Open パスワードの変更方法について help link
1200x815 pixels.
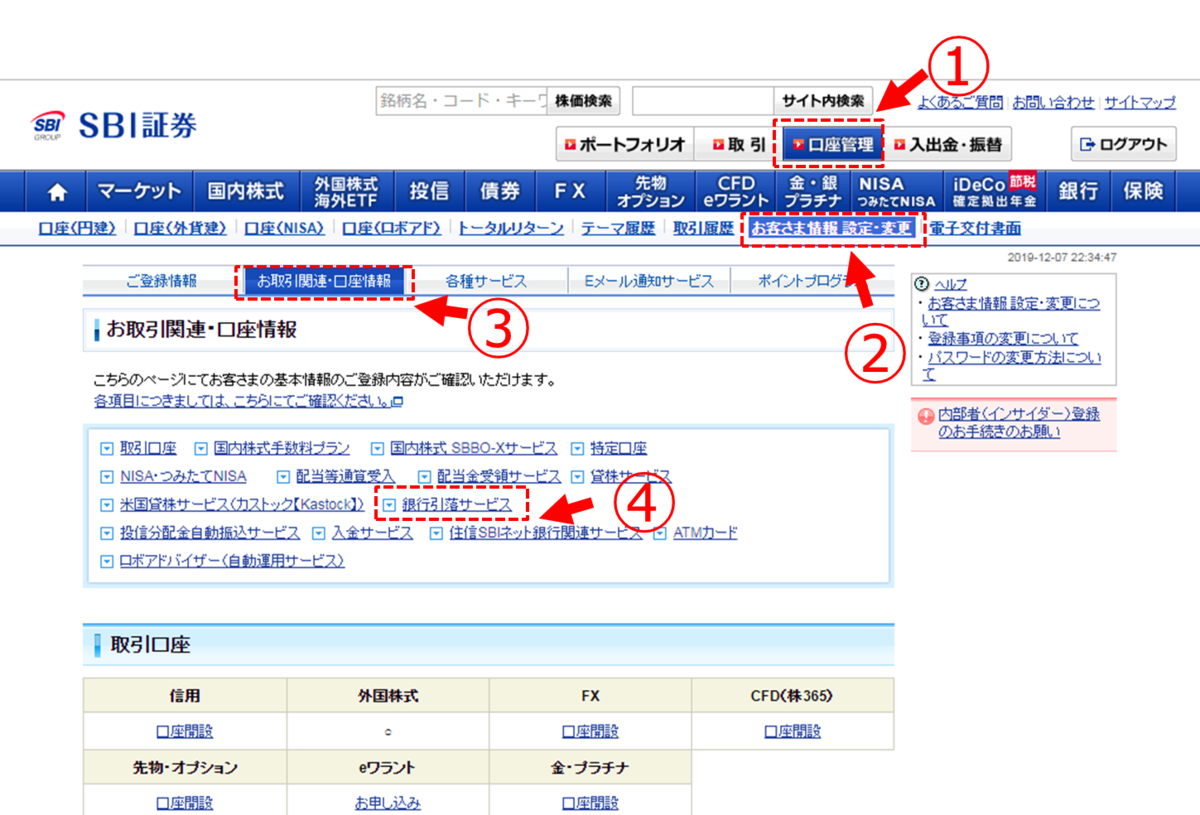[x=1011, y=365]
